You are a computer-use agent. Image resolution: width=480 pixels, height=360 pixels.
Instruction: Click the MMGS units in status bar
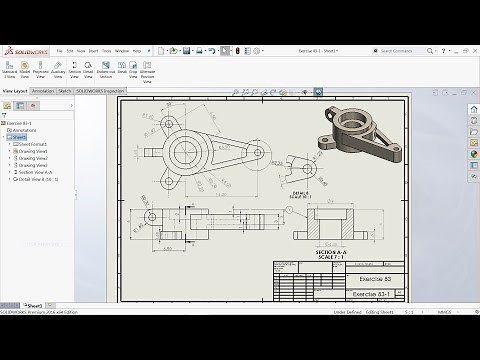pos(444,312)
